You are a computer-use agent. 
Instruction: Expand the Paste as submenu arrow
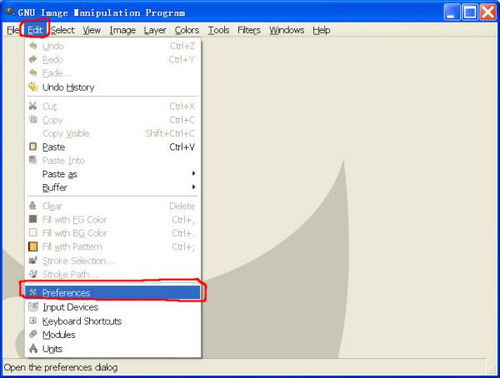[x=193, y=173]
